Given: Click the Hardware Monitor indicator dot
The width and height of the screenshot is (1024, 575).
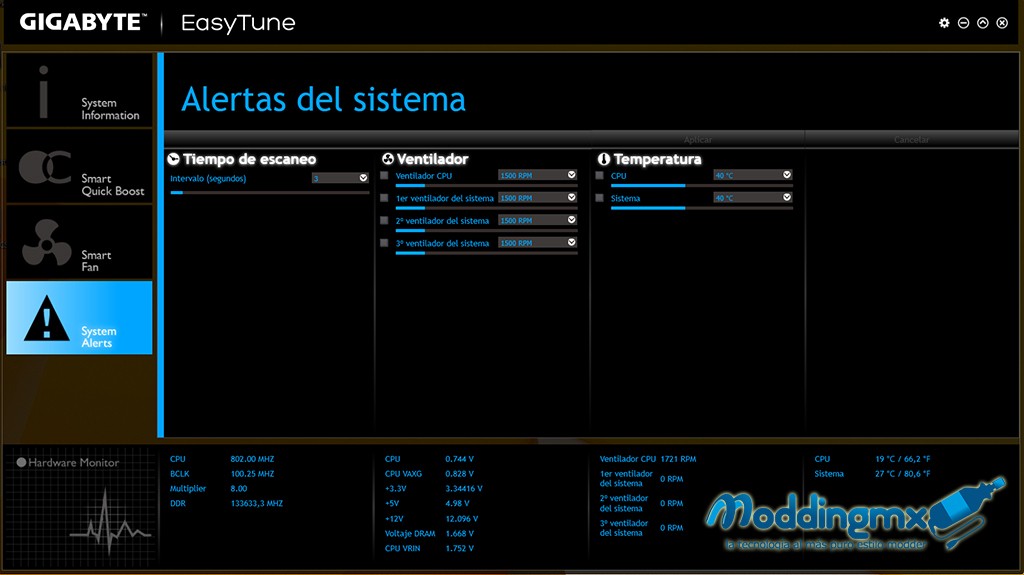Looking at the screenshot, I should [21, 462].
